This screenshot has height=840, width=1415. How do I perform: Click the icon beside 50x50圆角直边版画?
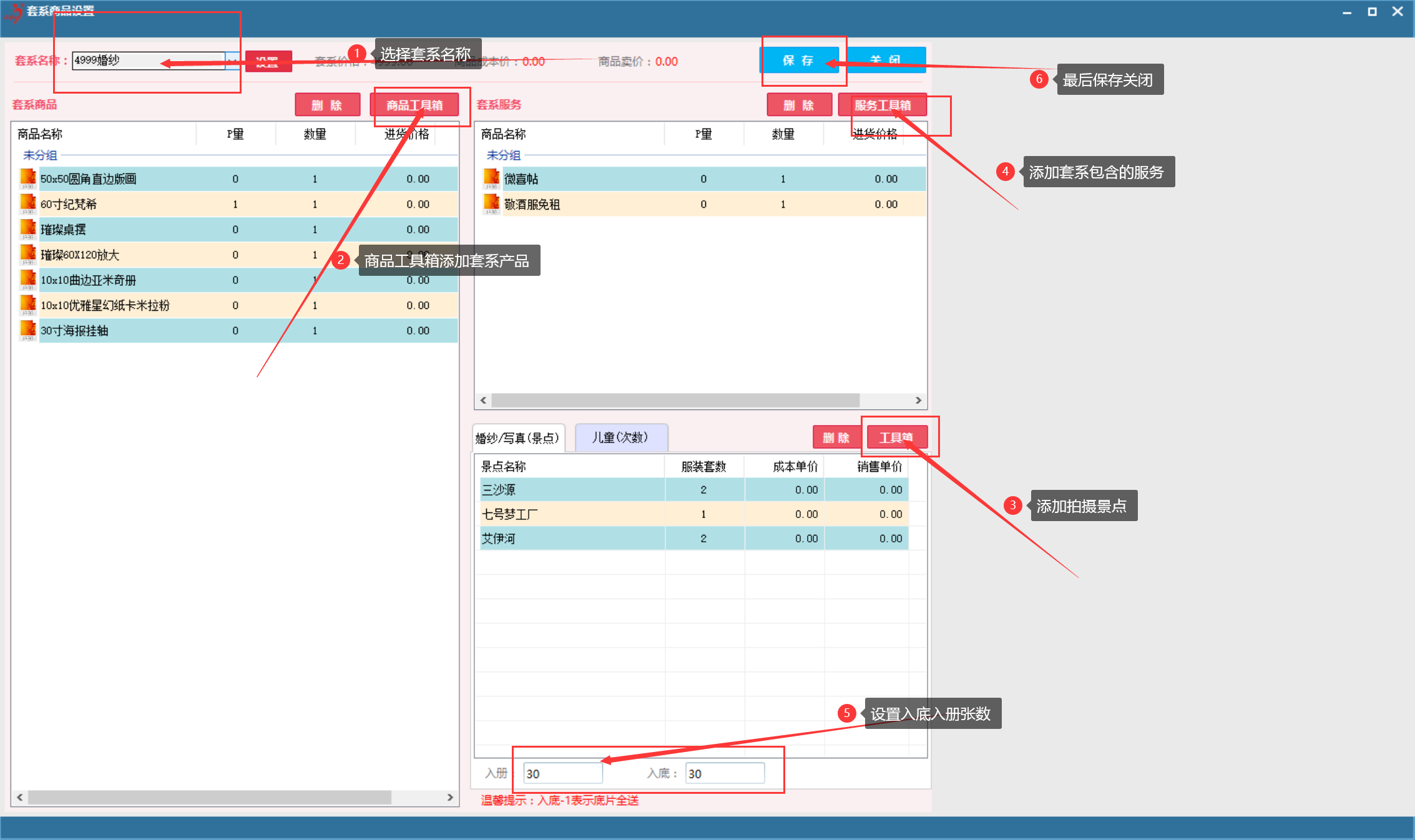coord(27,178)
